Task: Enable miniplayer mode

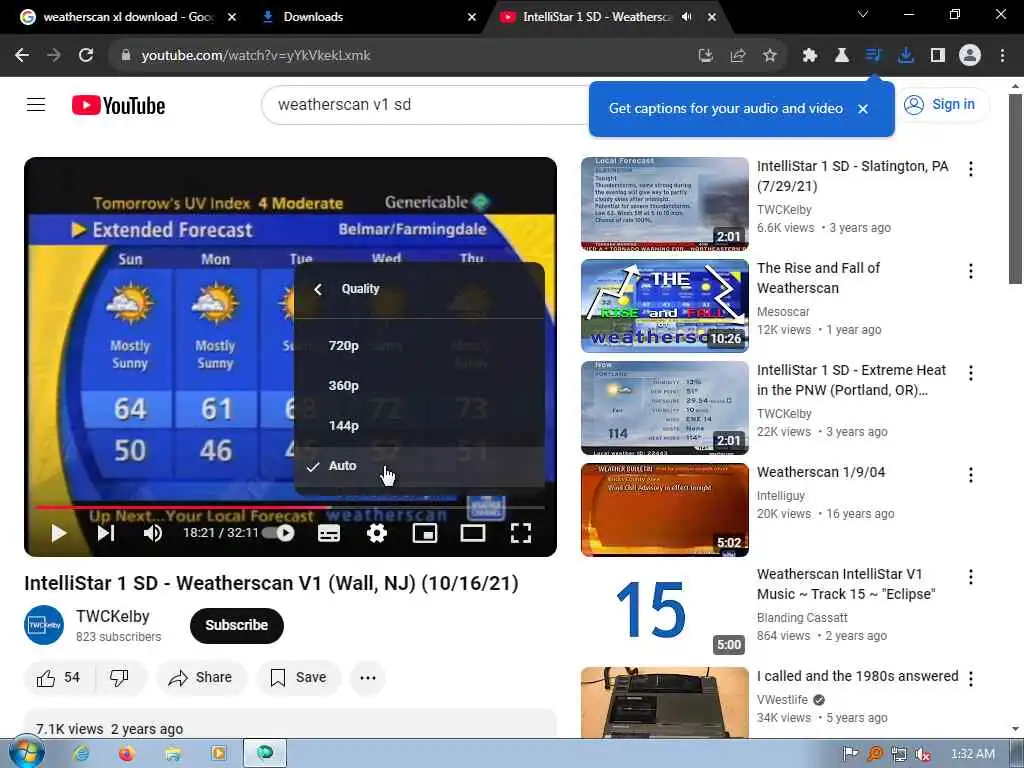Action: click(x=425, y=533)
